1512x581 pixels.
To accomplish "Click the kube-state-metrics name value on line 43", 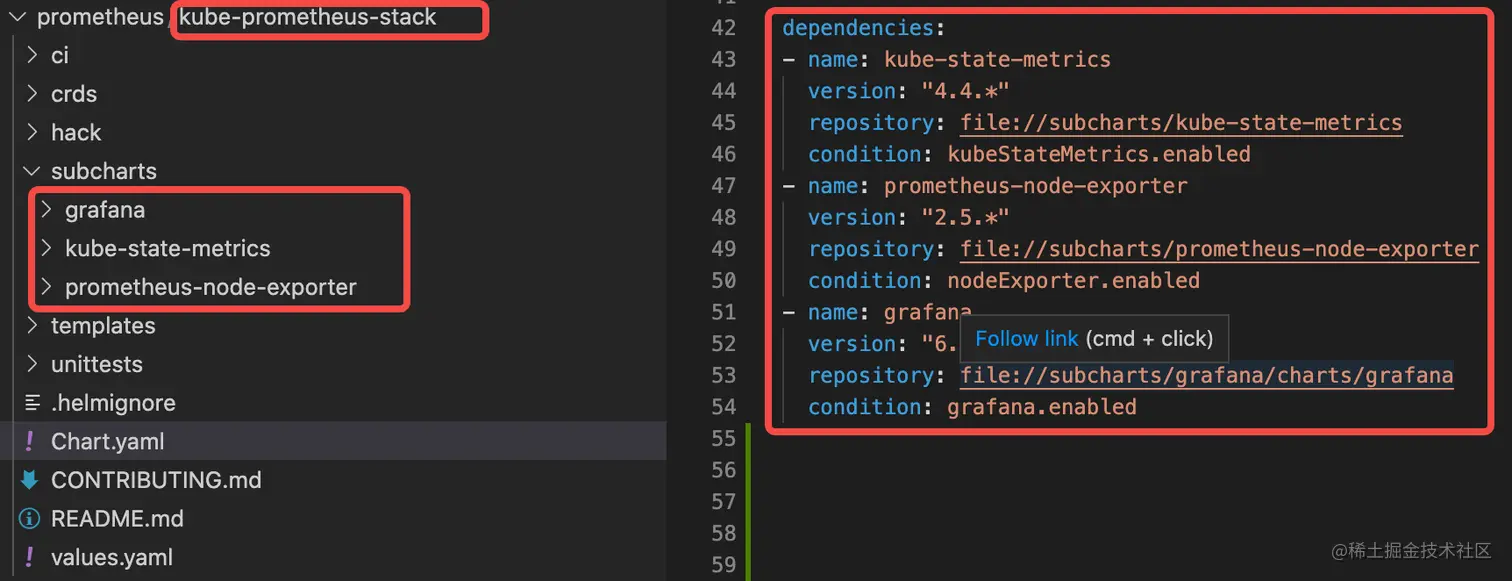I will [x=997, y=60].
